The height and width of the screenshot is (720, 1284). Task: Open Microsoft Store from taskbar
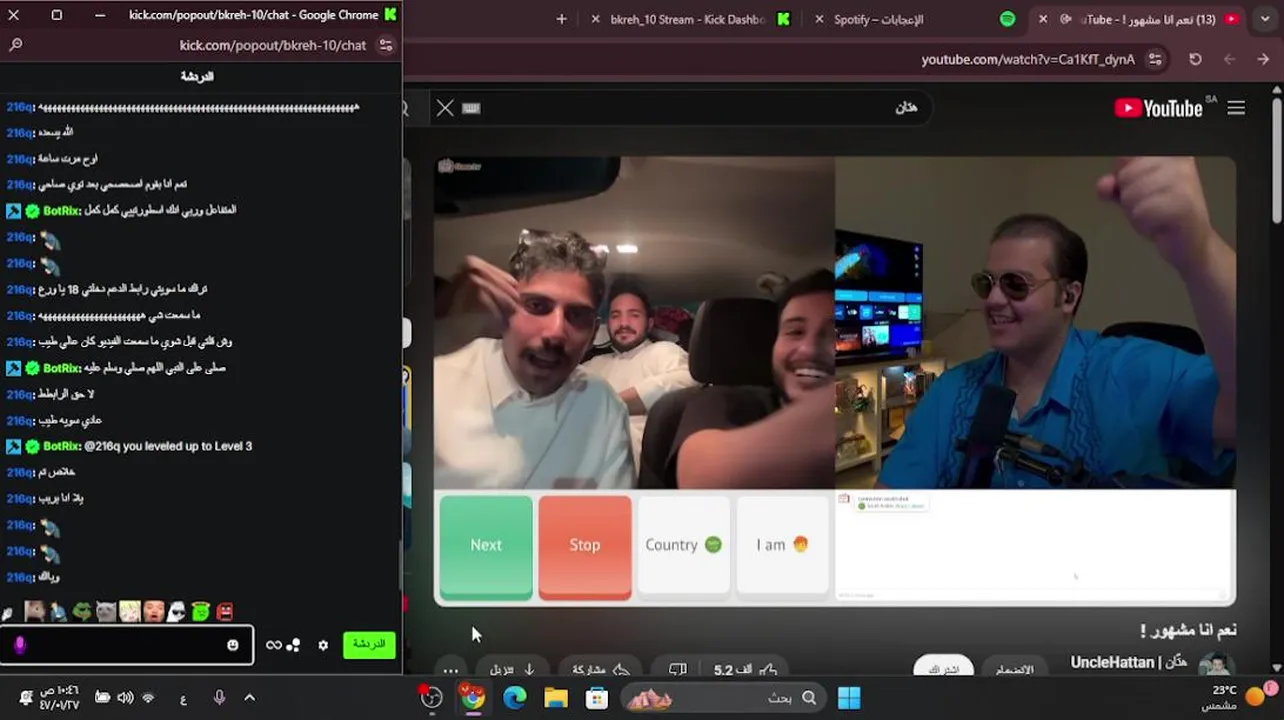[597, 698]
